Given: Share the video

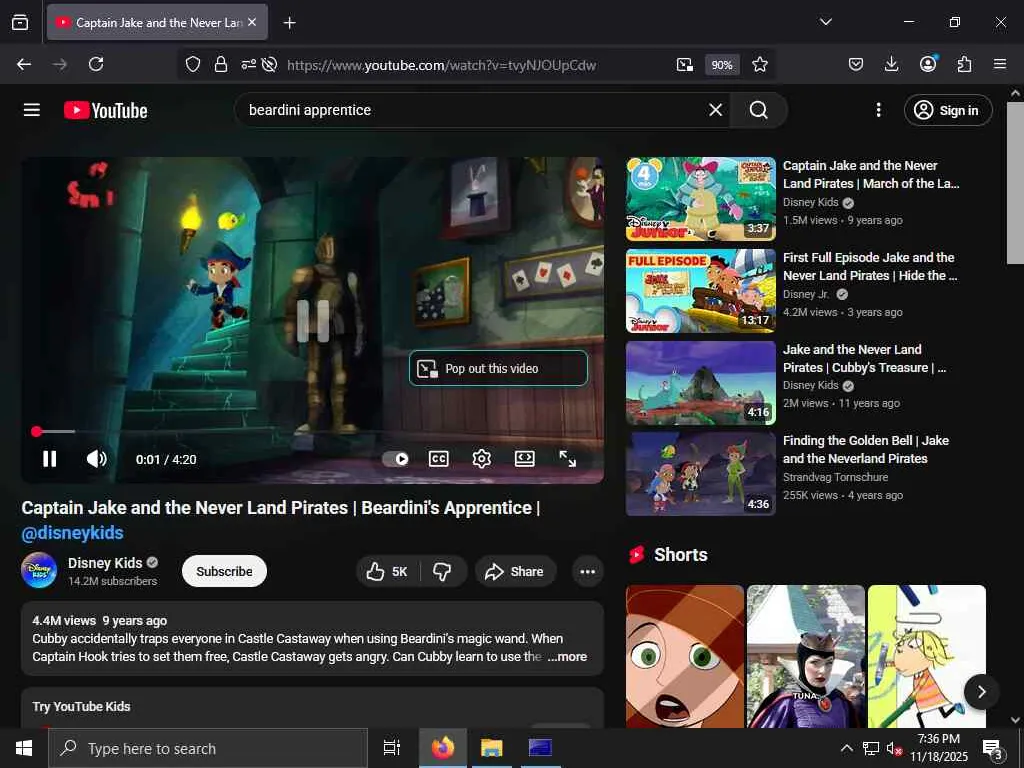Looking at the screenshot, I should 515,571.
